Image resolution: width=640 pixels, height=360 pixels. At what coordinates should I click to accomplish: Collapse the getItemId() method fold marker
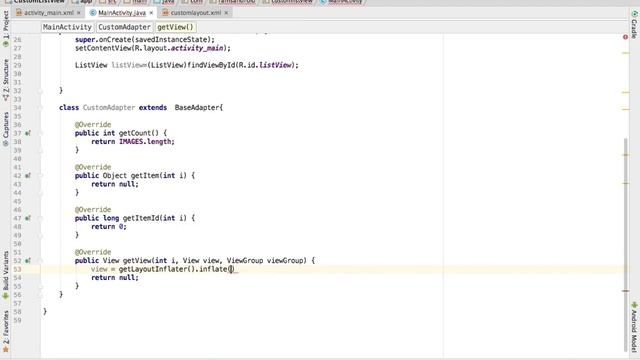coord(40,218)
